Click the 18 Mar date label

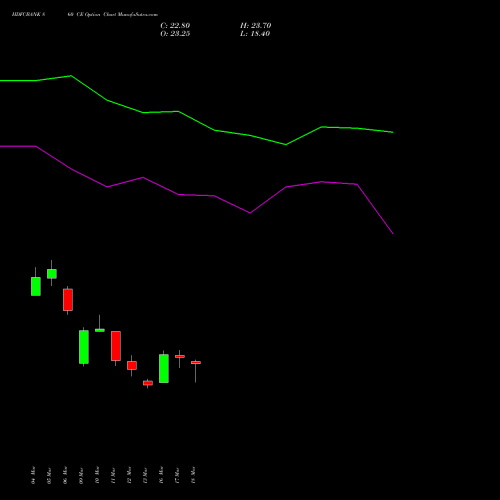(x=193, y=475)
